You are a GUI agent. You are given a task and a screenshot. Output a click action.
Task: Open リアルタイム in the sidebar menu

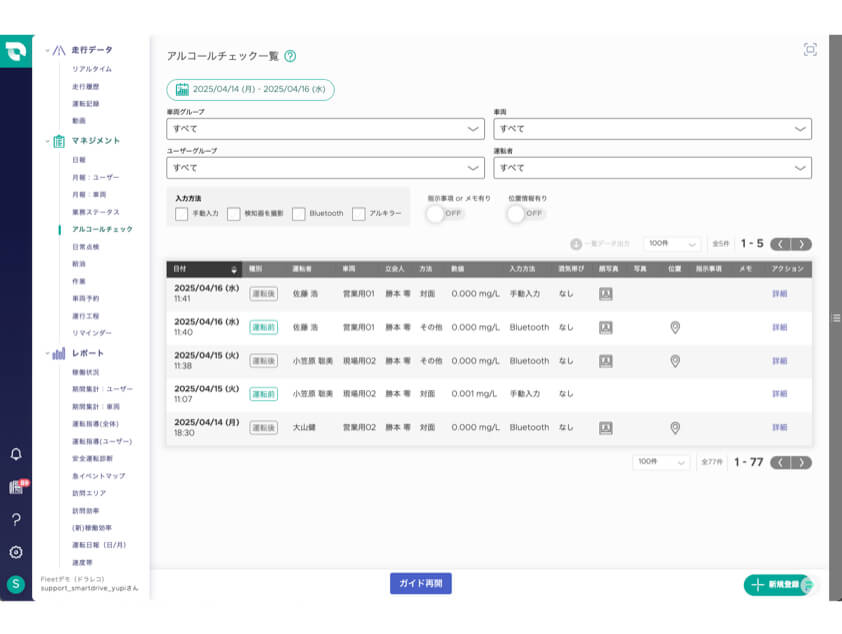tap(91, 69)
